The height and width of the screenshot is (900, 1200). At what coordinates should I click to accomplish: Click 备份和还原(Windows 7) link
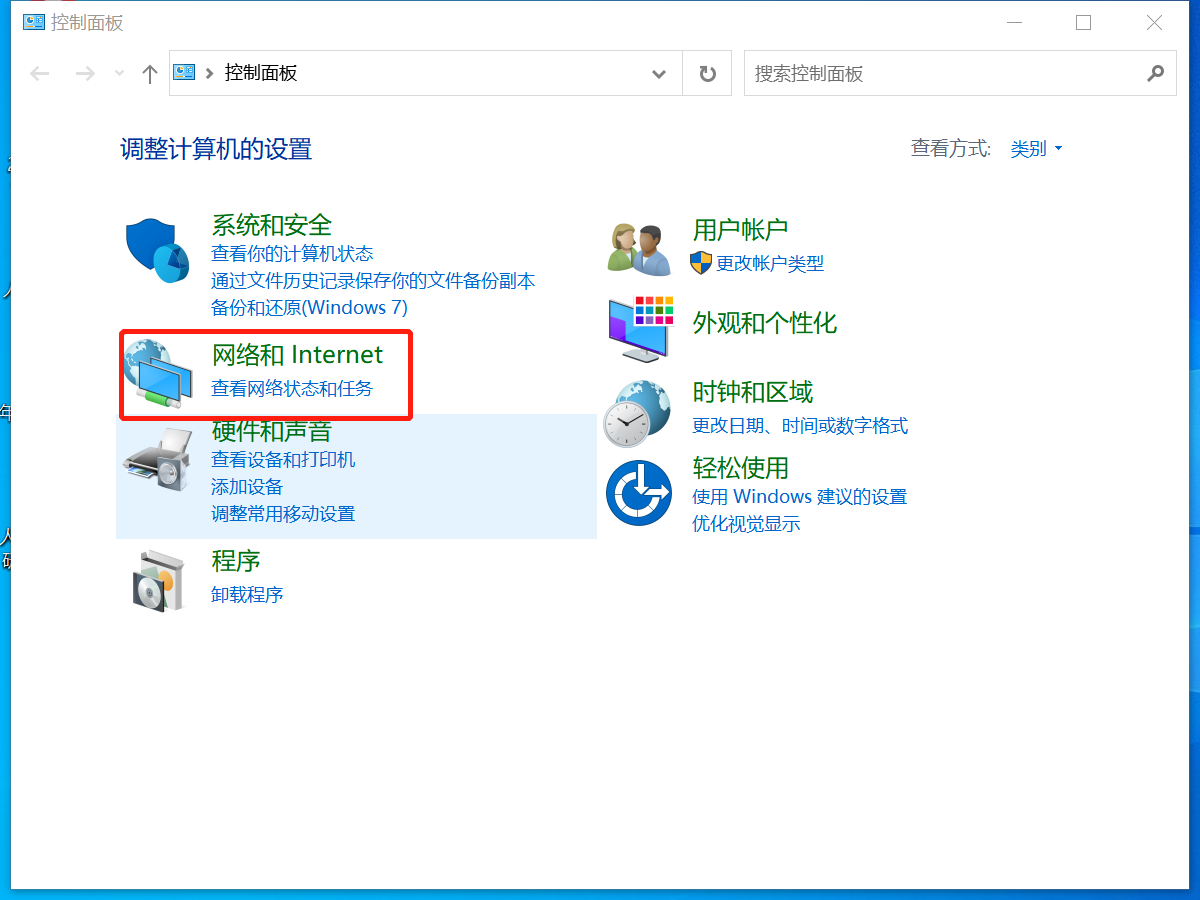coord(308,308)
